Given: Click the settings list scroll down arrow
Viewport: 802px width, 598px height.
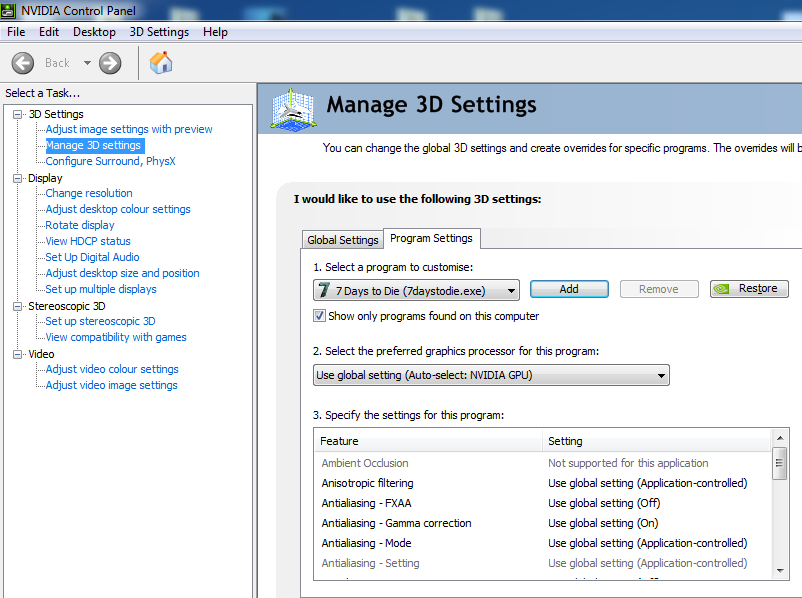Looking at the screenshot, I should tap(780, 570).
